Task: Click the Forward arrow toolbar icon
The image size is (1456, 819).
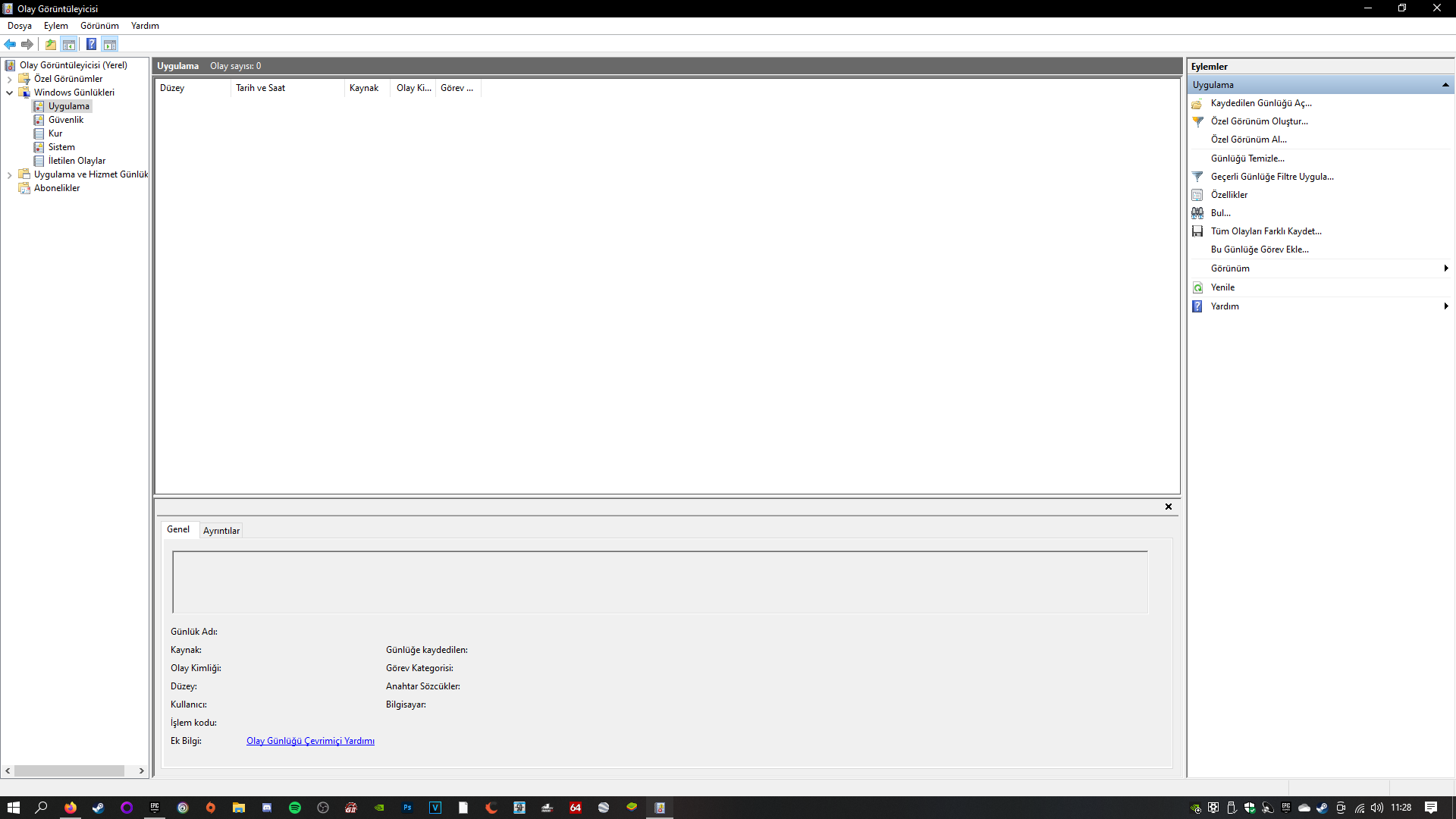Action: coord(27,44)
